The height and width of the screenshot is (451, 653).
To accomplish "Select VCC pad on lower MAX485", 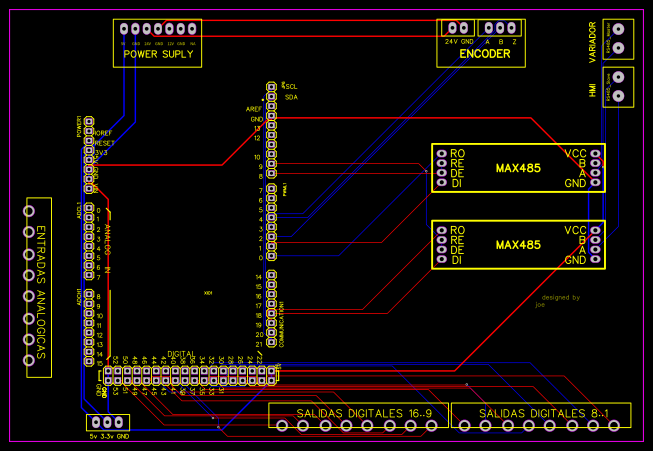I will 596,230.
